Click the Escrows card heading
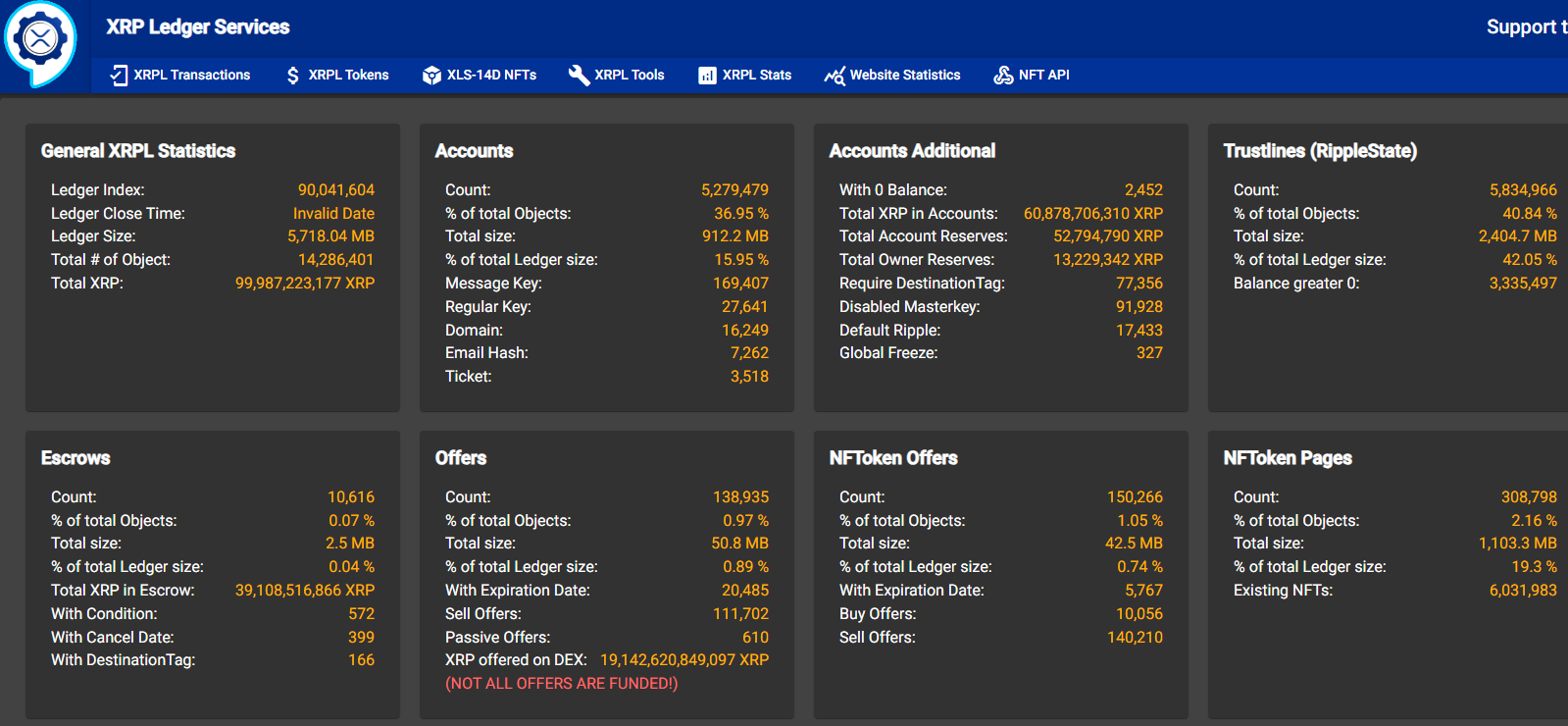Image resolution: width=1568 pixels, height=726 pixels. coord(76,458)
